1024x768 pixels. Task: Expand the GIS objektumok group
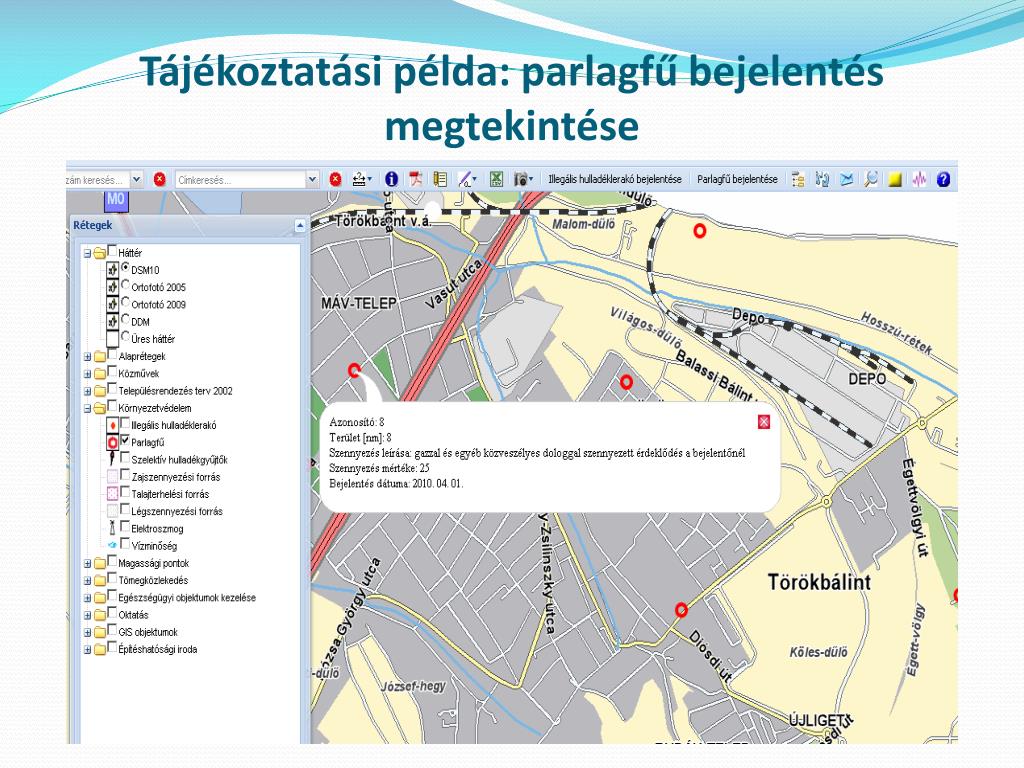pyautogui.click(x=88, y=633)
